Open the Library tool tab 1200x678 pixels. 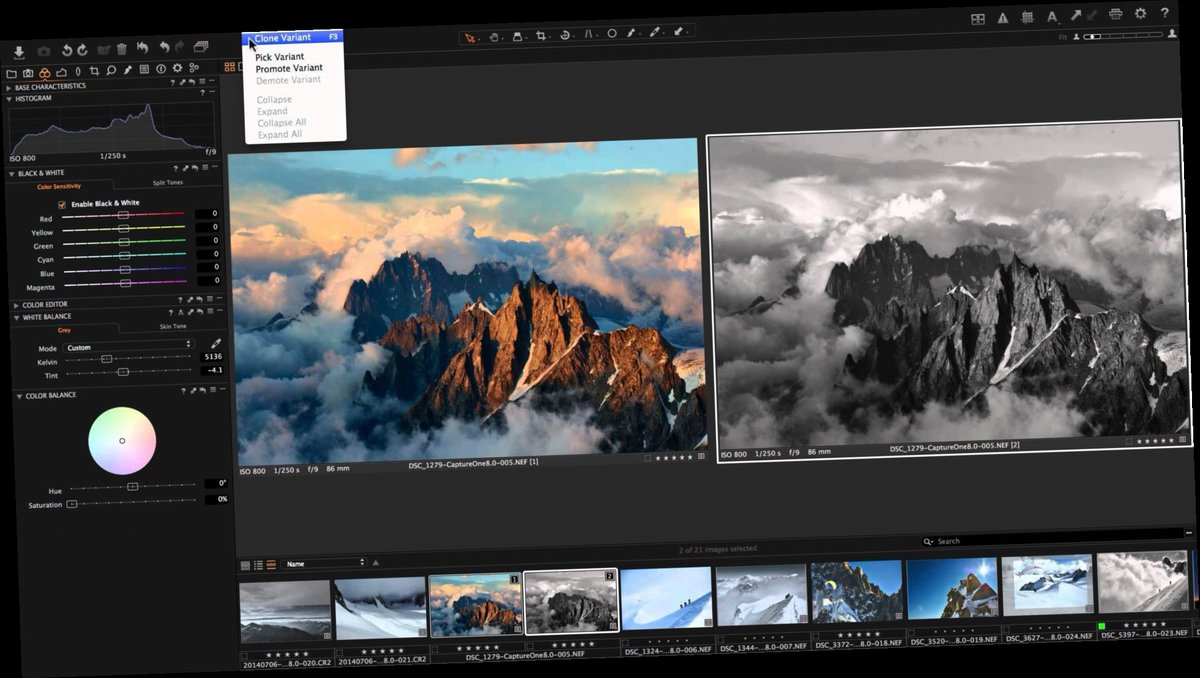pyautogui.click(x=12, y=73)
